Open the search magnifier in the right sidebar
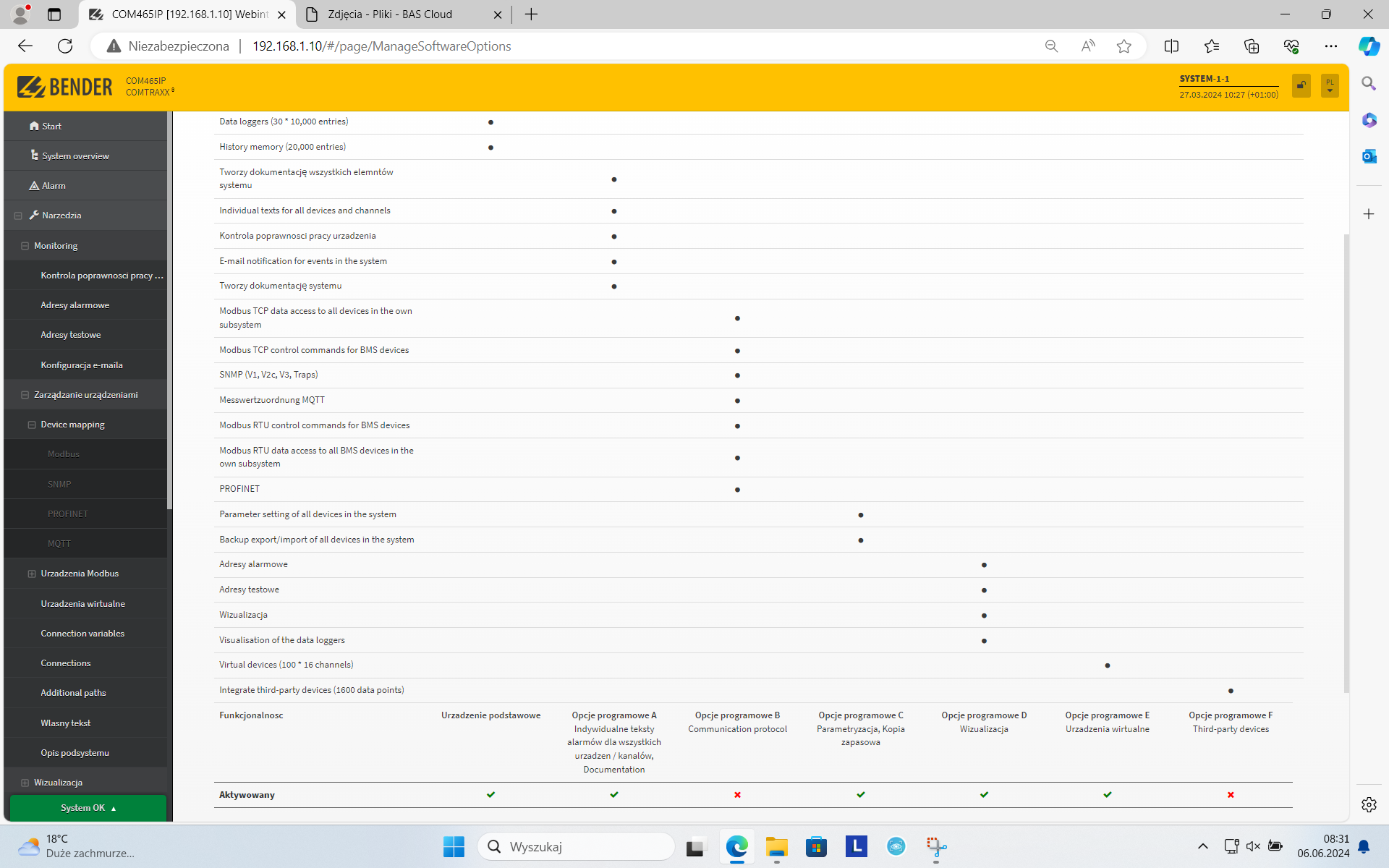This screenshot has height=868, width=1389. point(1368,84)
